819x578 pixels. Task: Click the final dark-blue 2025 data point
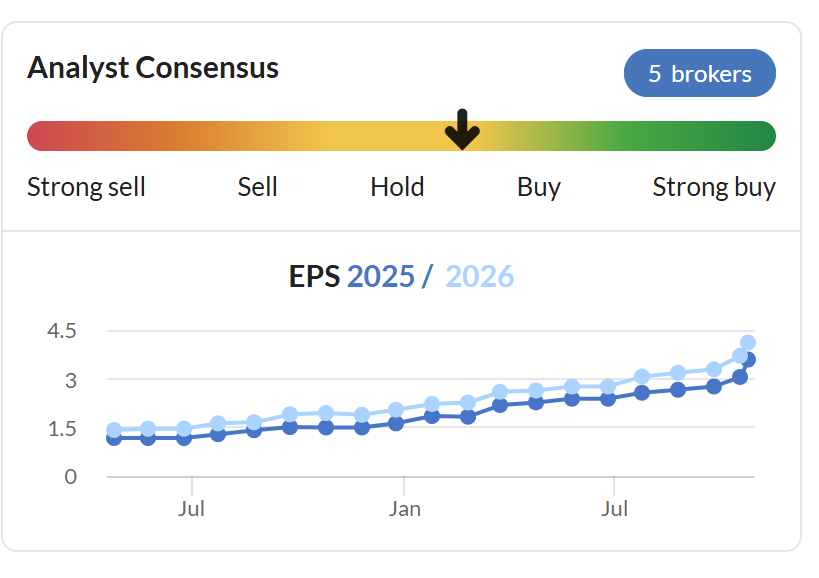748,360
